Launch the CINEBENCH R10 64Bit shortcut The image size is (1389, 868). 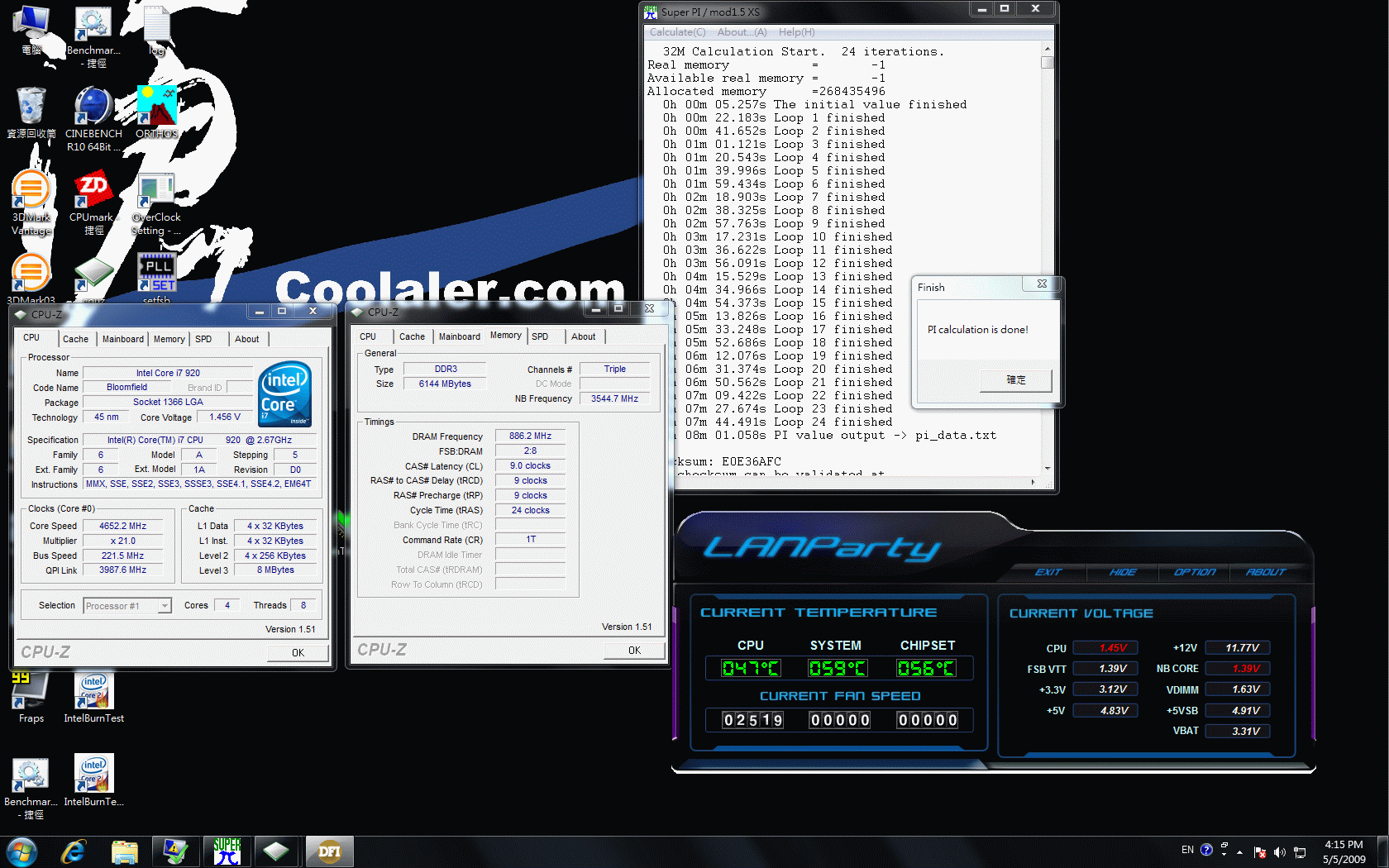[x=93, y=119]
